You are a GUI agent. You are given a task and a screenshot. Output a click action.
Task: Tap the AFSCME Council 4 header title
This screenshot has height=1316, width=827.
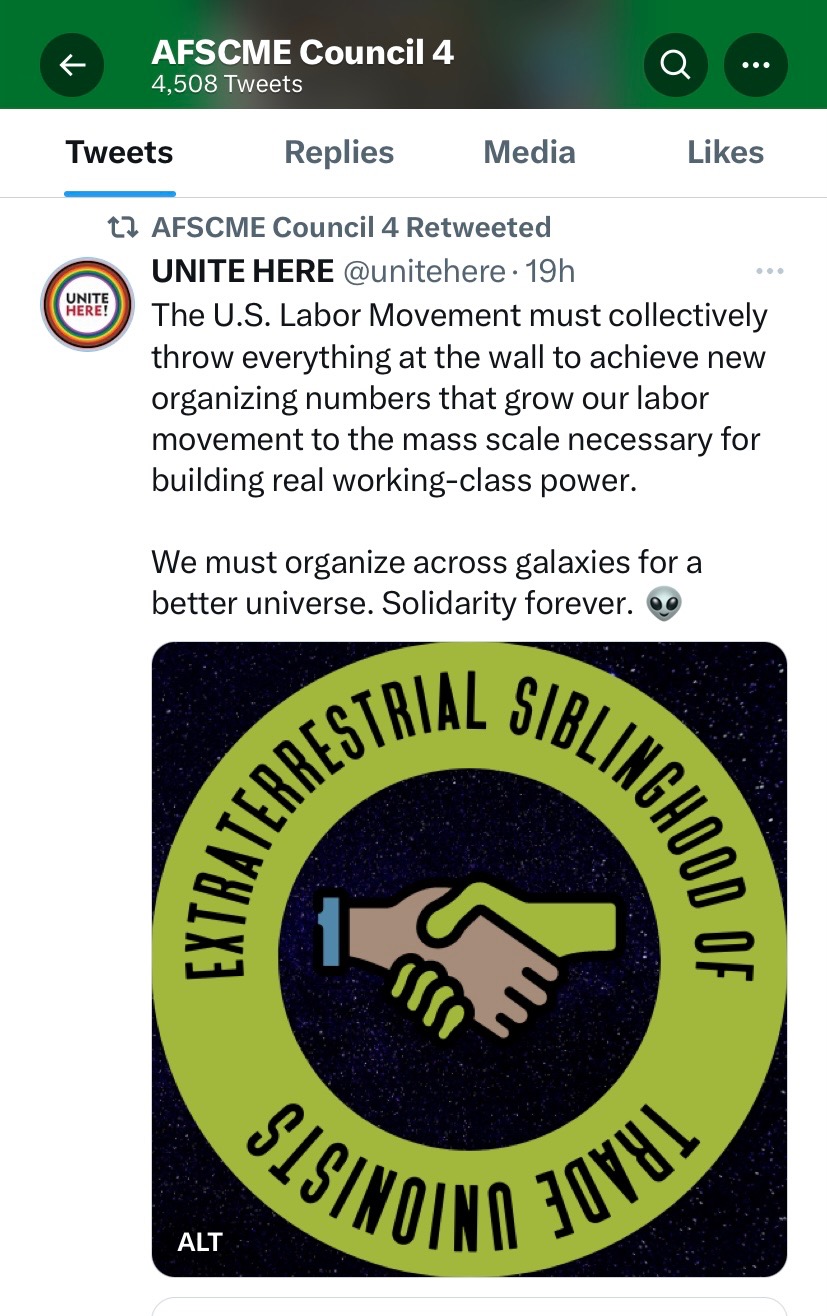coord(302,53)
